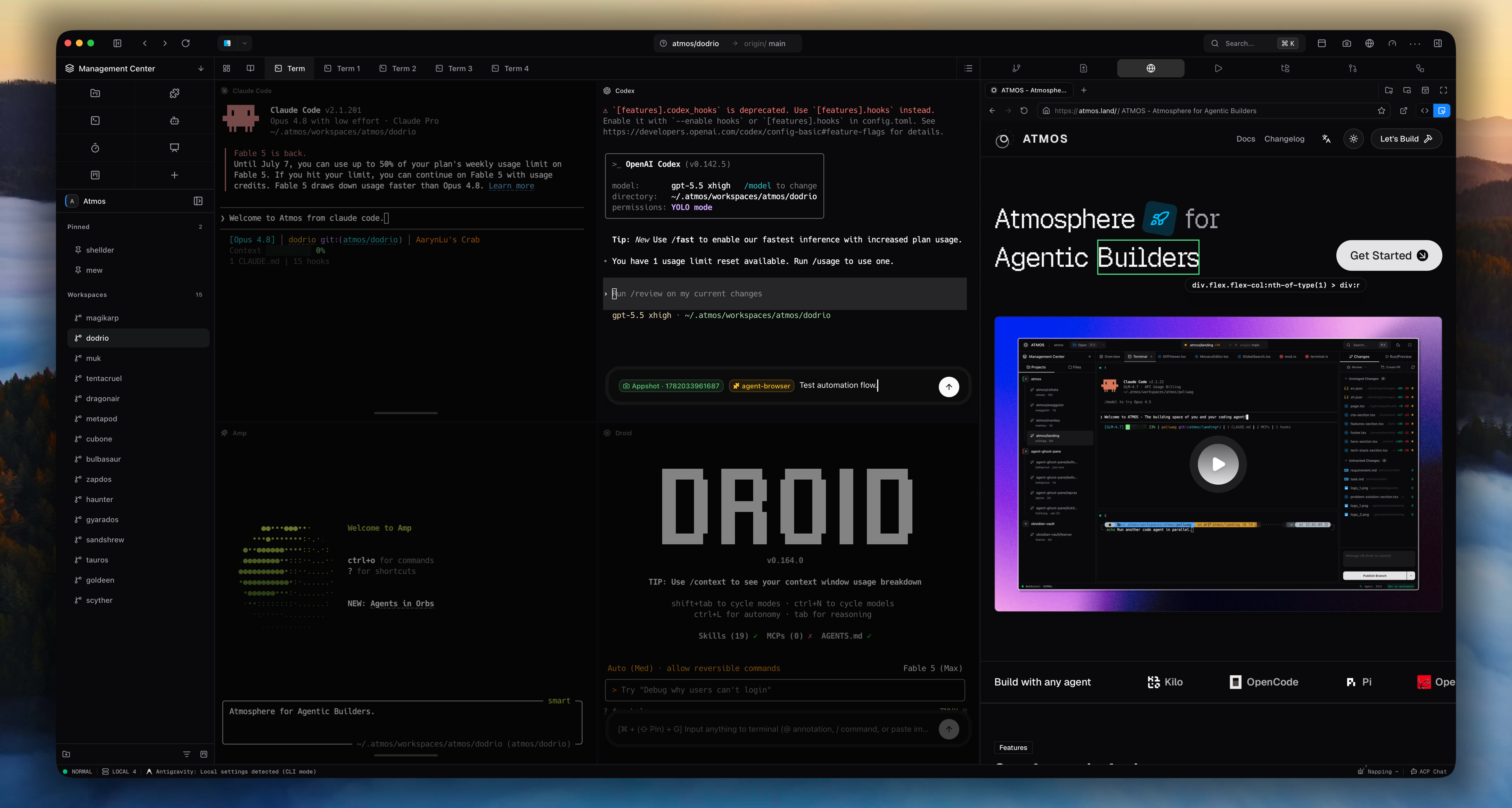The image size is (1512, 808).
Task: Collapse the Pinned section header
Action: 79,227
